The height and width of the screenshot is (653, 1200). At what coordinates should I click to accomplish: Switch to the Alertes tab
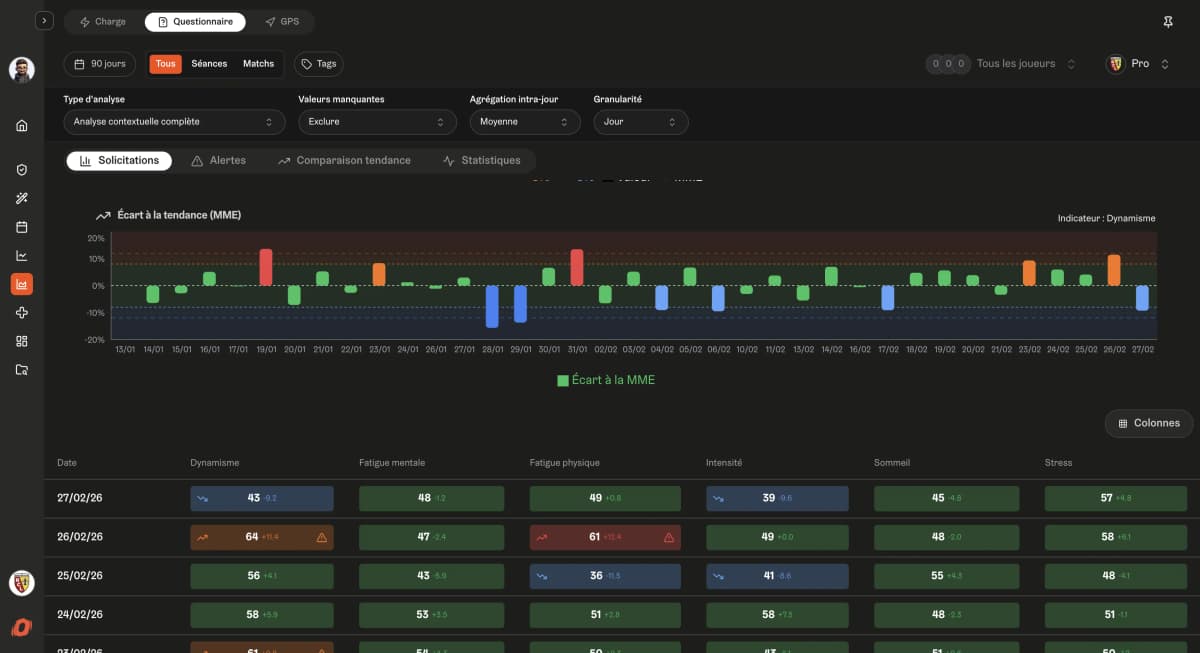218,161
